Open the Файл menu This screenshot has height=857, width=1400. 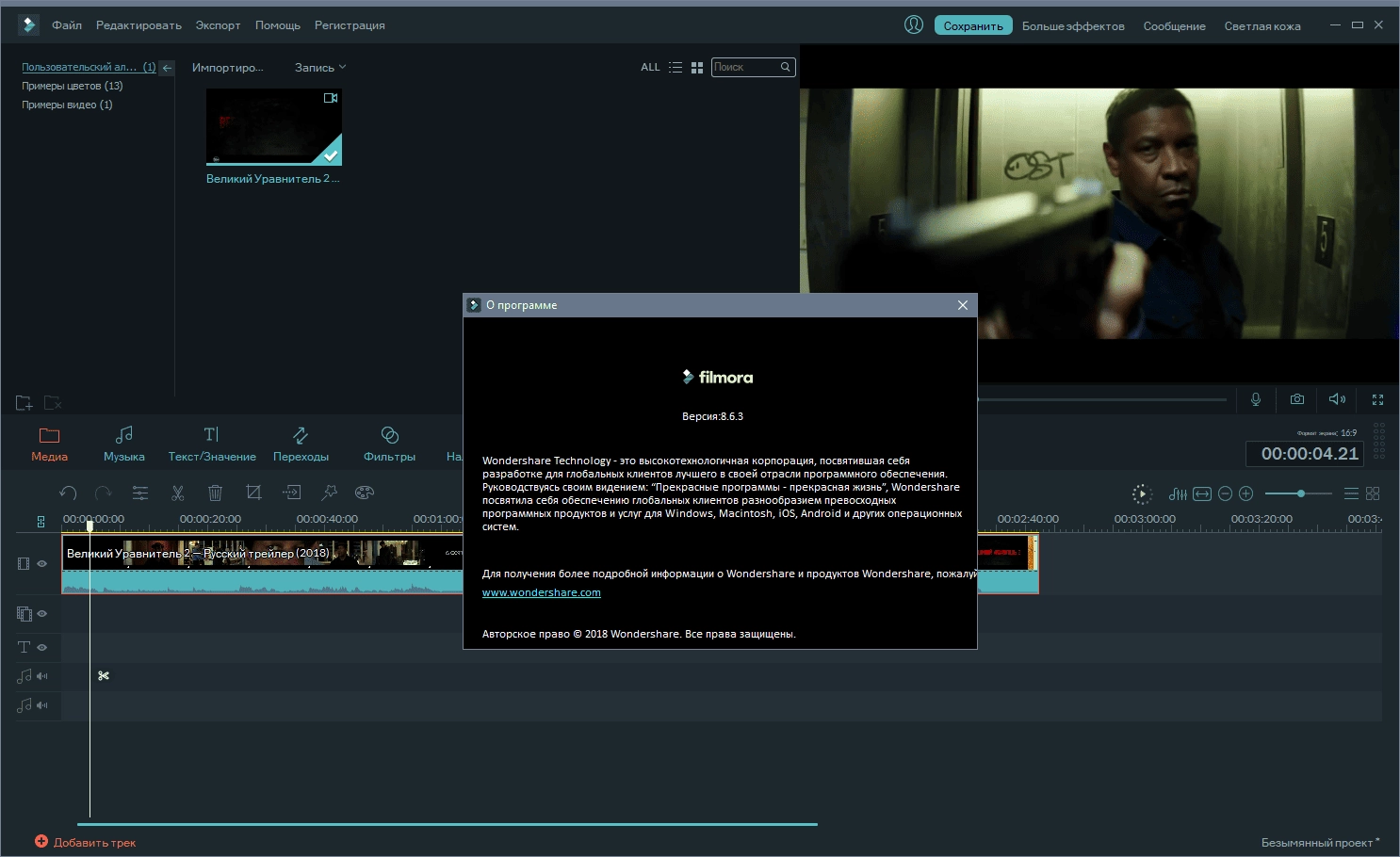pos(67,25)
